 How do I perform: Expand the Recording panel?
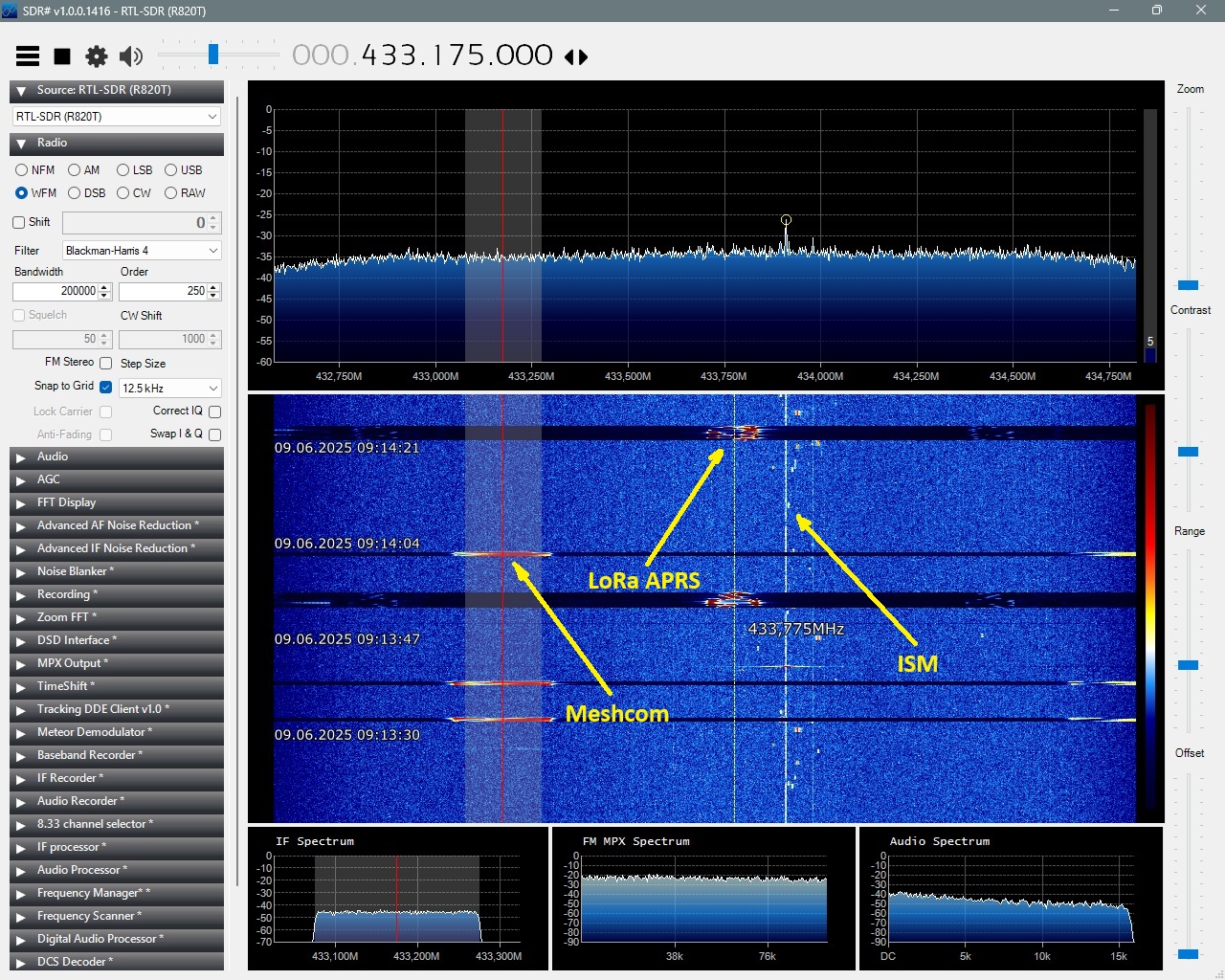click(x=117, y=595)
